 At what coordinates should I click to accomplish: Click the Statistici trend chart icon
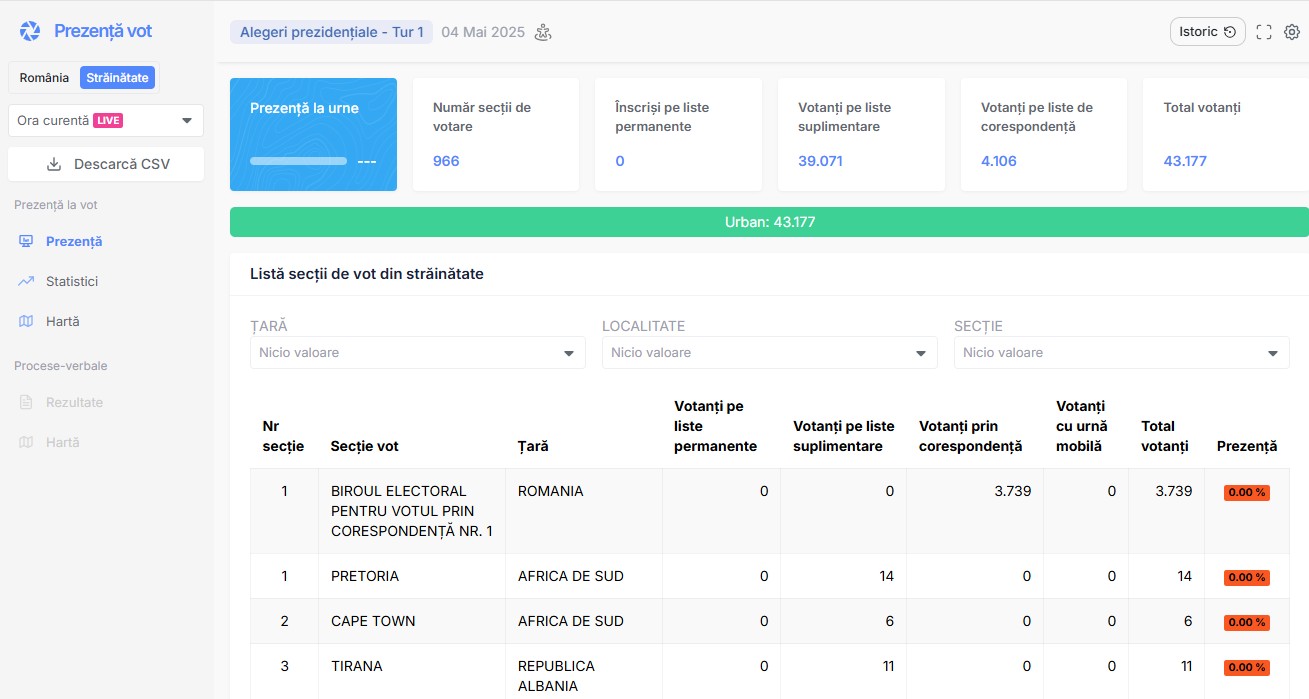(26, 282)
